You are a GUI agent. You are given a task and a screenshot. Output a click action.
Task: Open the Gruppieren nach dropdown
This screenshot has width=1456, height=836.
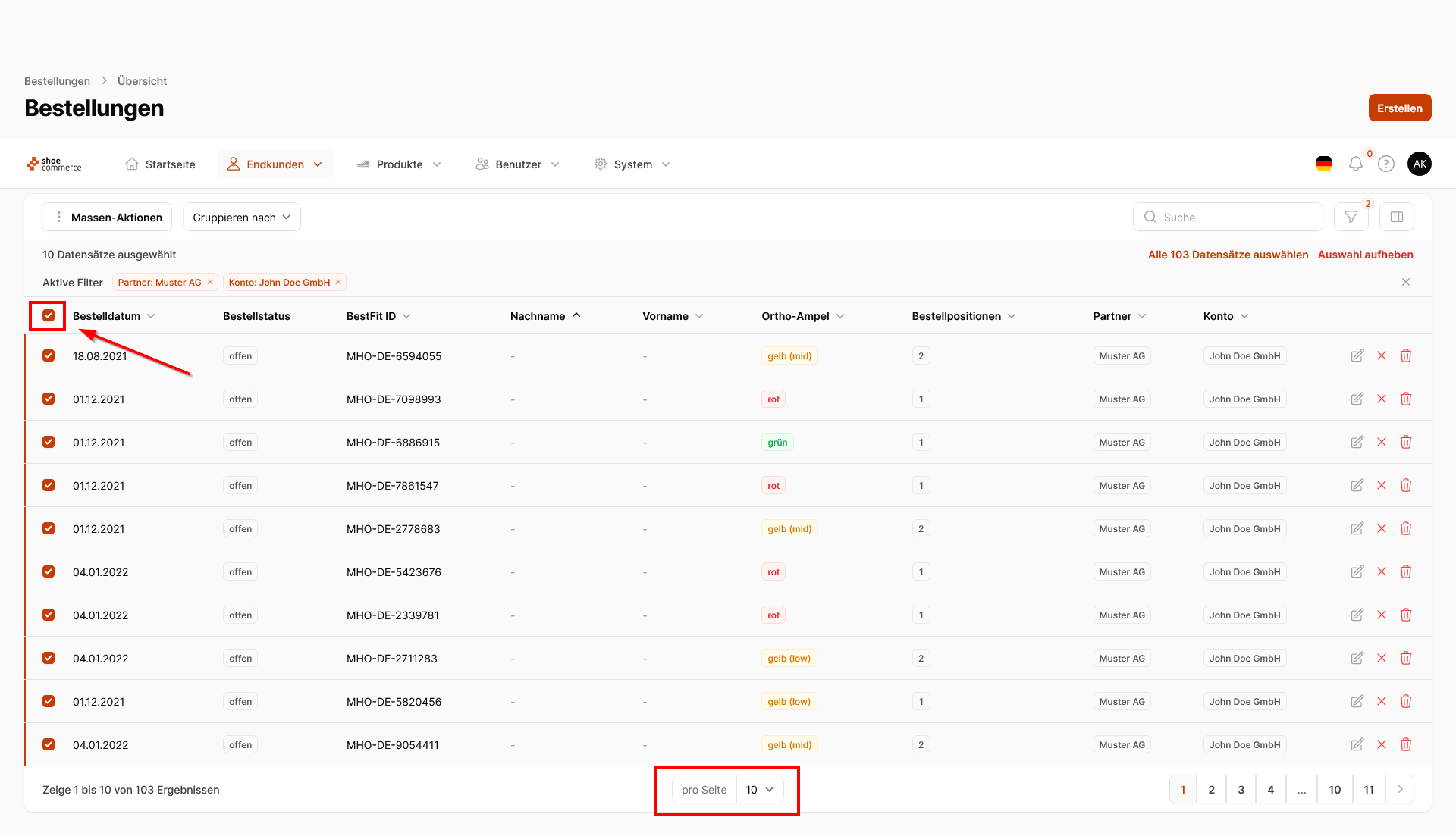coord(241,218)
